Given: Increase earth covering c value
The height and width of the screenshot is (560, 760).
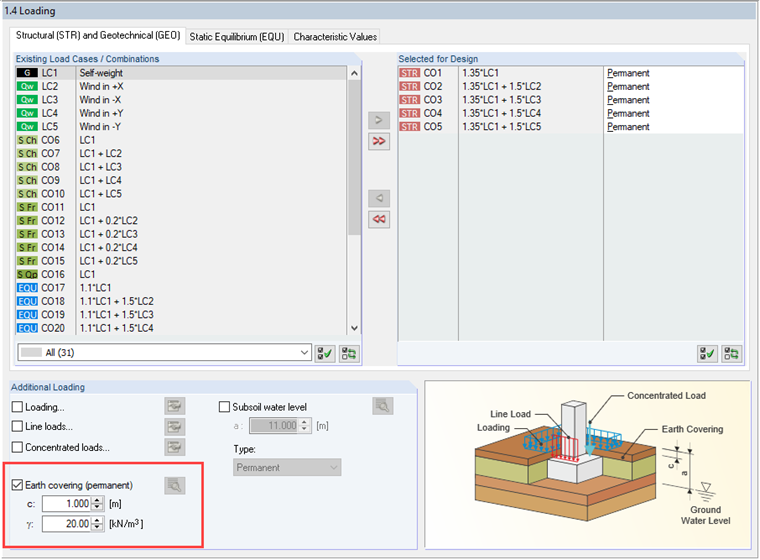Looking at the screenshot, I should coord(97,500).
